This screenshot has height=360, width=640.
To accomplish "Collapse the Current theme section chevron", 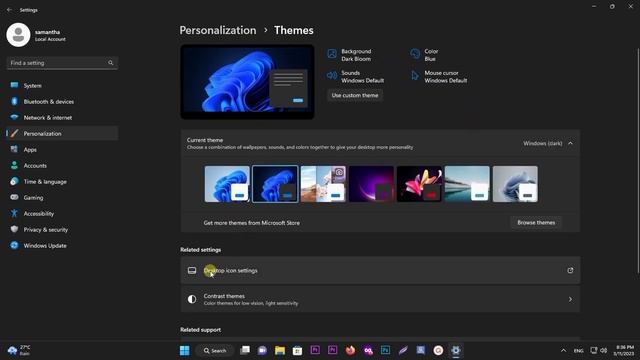I will [x=570, y=143].
